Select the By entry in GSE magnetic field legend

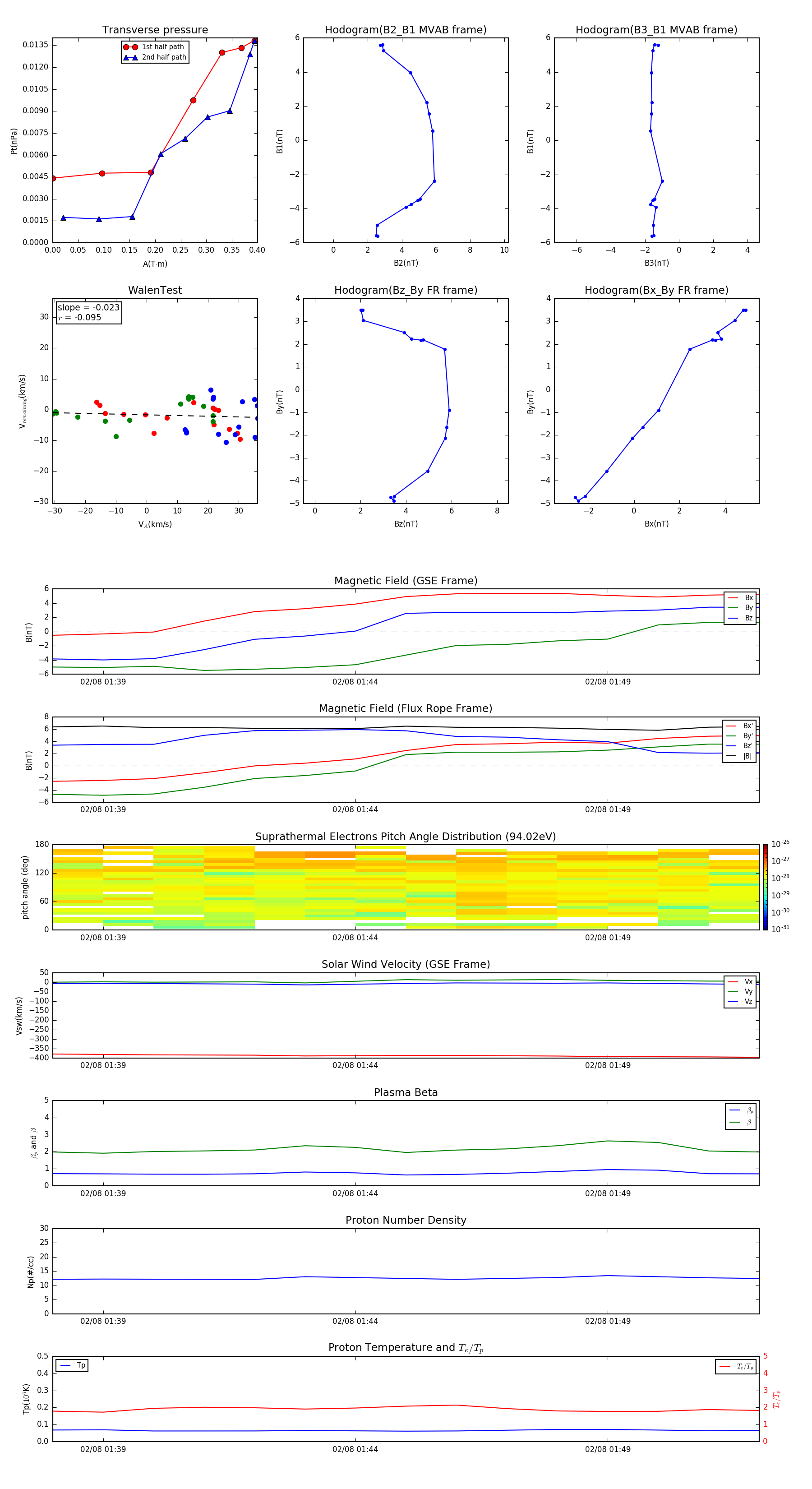[740, 607]
